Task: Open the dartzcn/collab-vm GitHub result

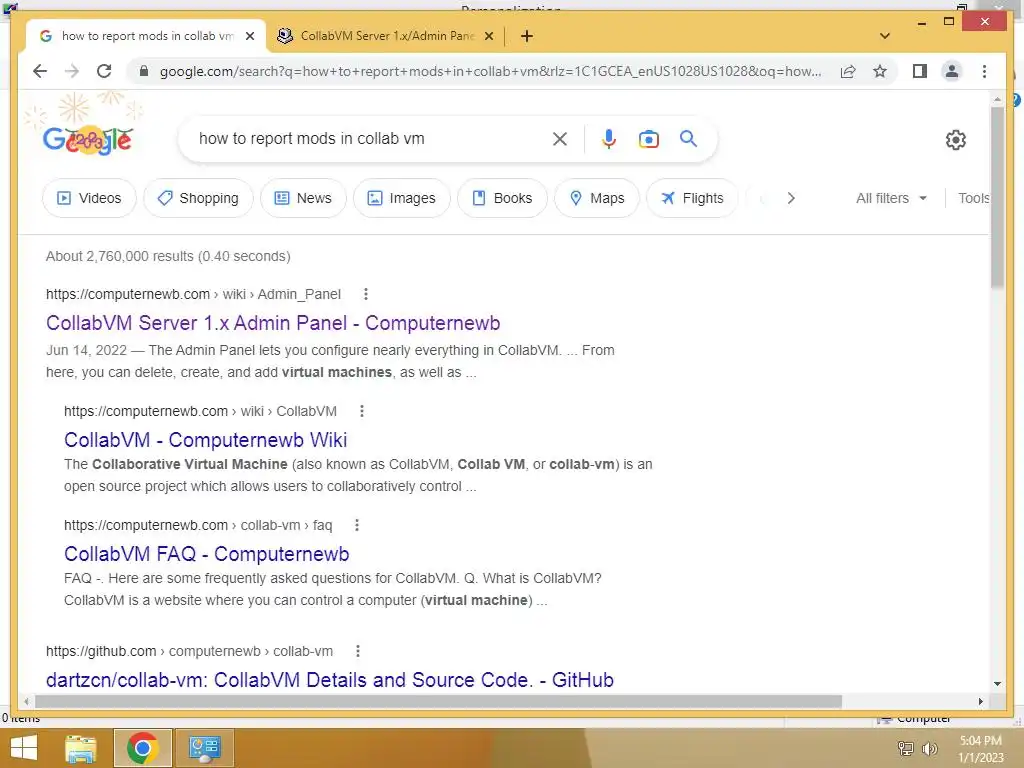Action: (x=330, y=680)
